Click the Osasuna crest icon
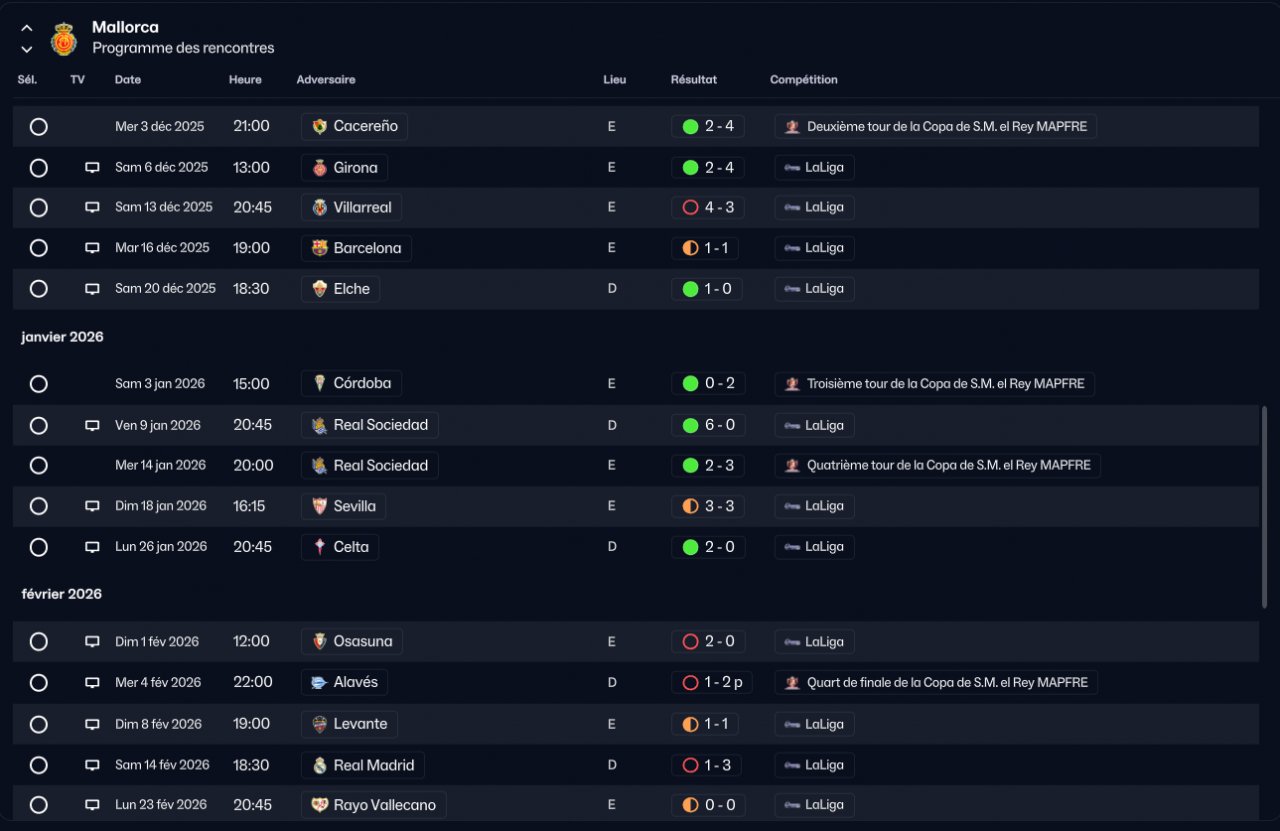 pos(320,641)
